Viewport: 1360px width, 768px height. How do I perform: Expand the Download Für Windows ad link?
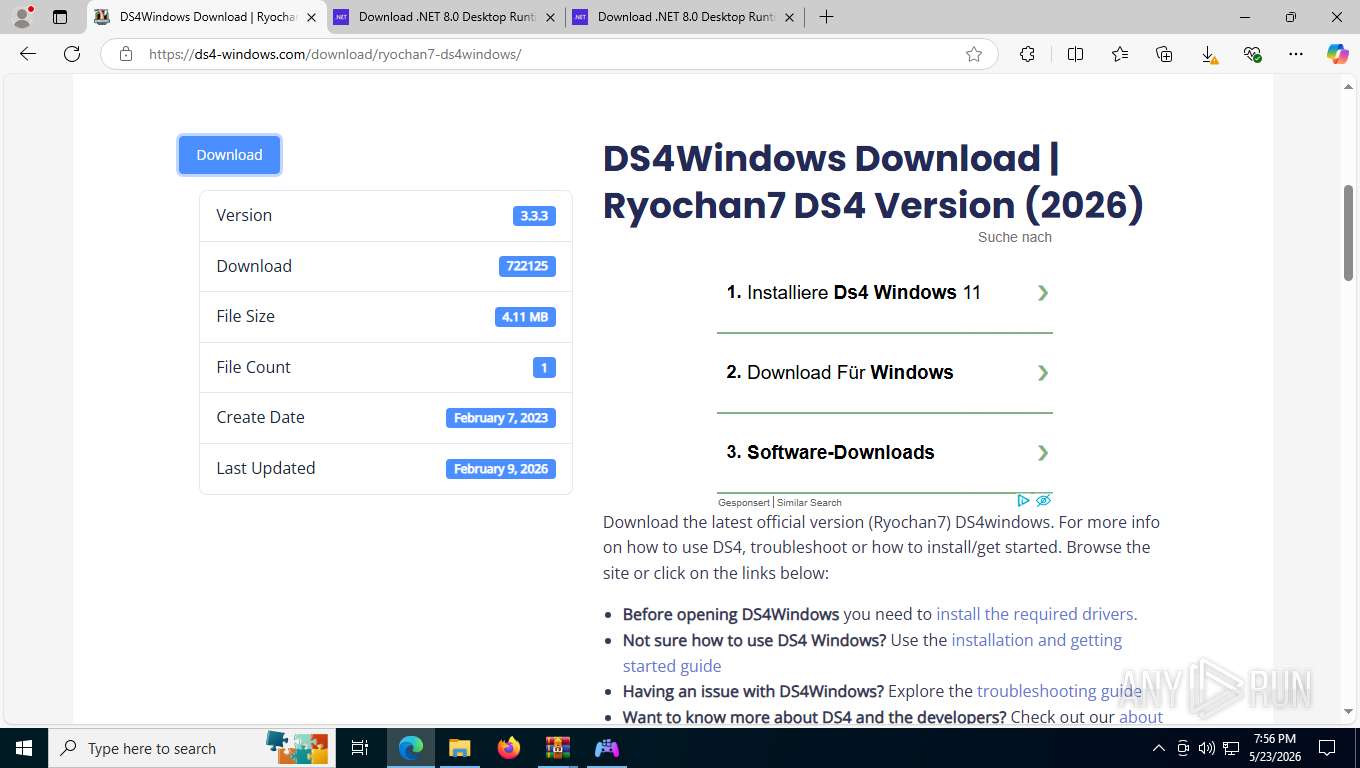[885, 372]
